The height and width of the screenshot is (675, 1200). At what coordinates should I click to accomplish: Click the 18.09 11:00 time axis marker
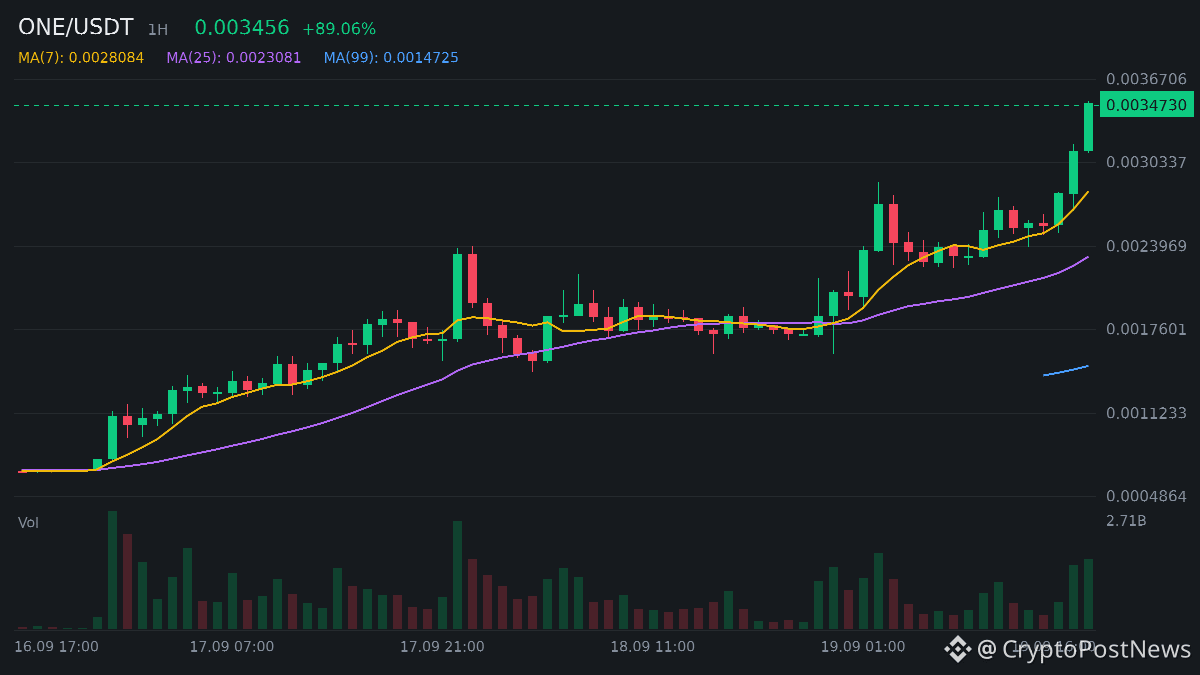coord(652,647)
